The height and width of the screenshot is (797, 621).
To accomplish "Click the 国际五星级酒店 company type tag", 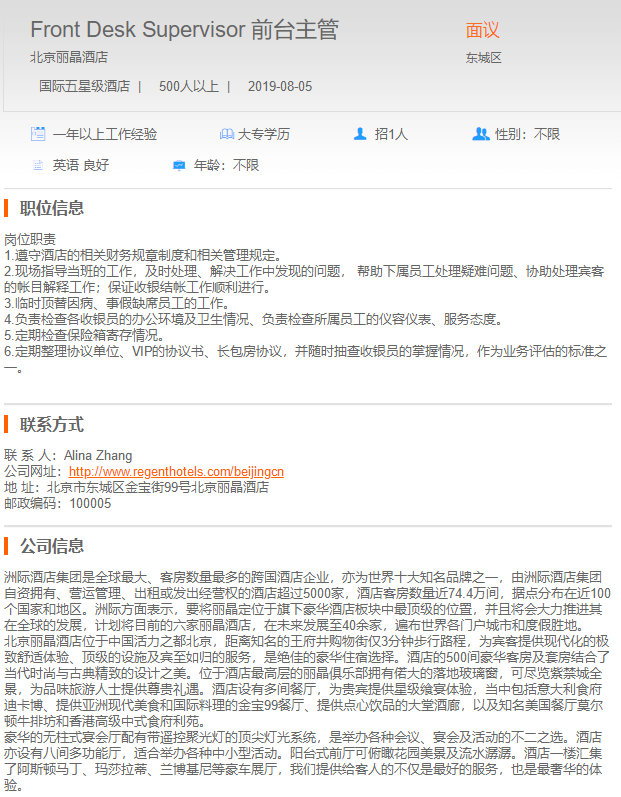I will [84, 86].
